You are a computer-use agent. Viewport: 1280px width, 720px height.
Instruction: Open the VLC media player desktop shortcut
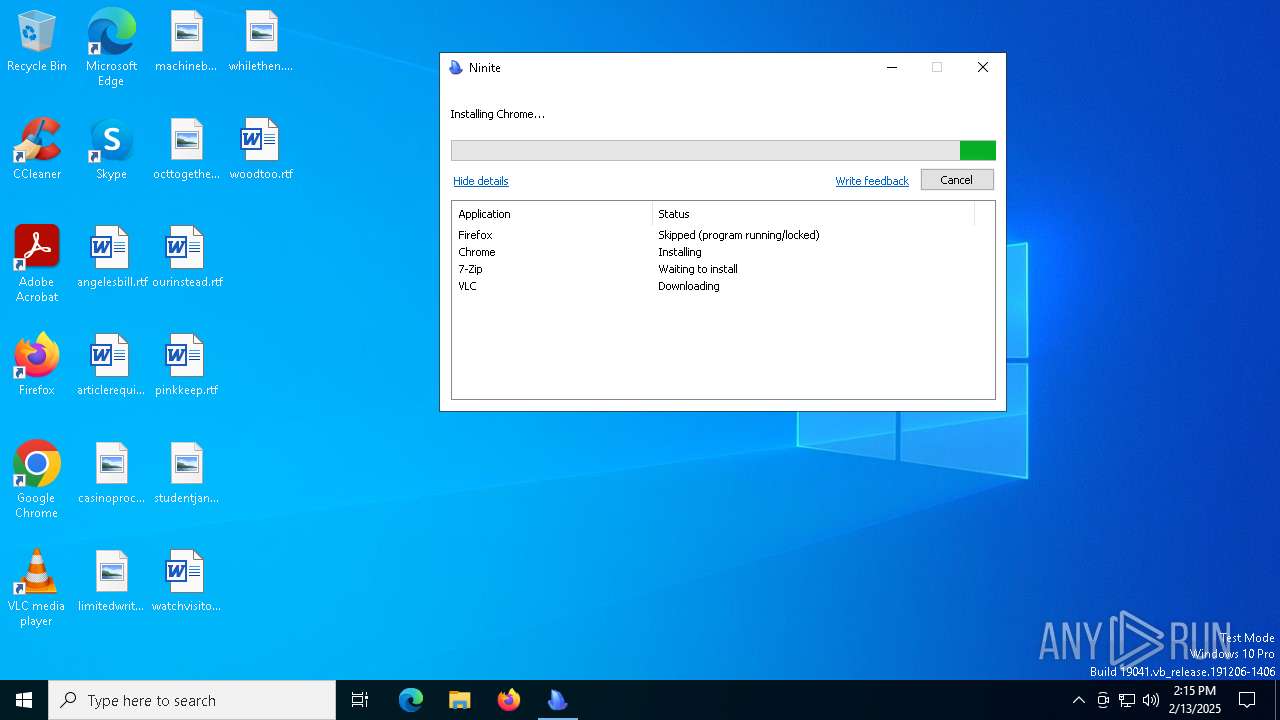pyautogui.click(x=37, y=588)
